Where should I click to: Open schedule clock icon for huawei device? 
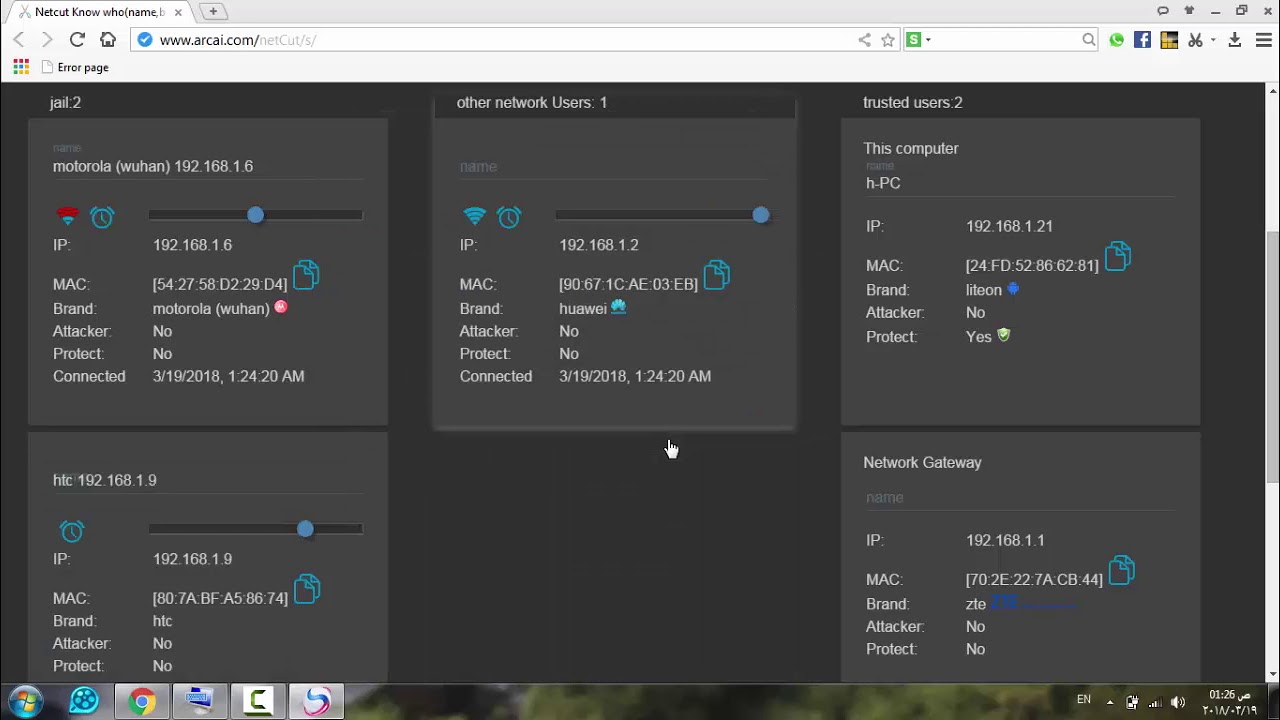click(x=509, y=217)
